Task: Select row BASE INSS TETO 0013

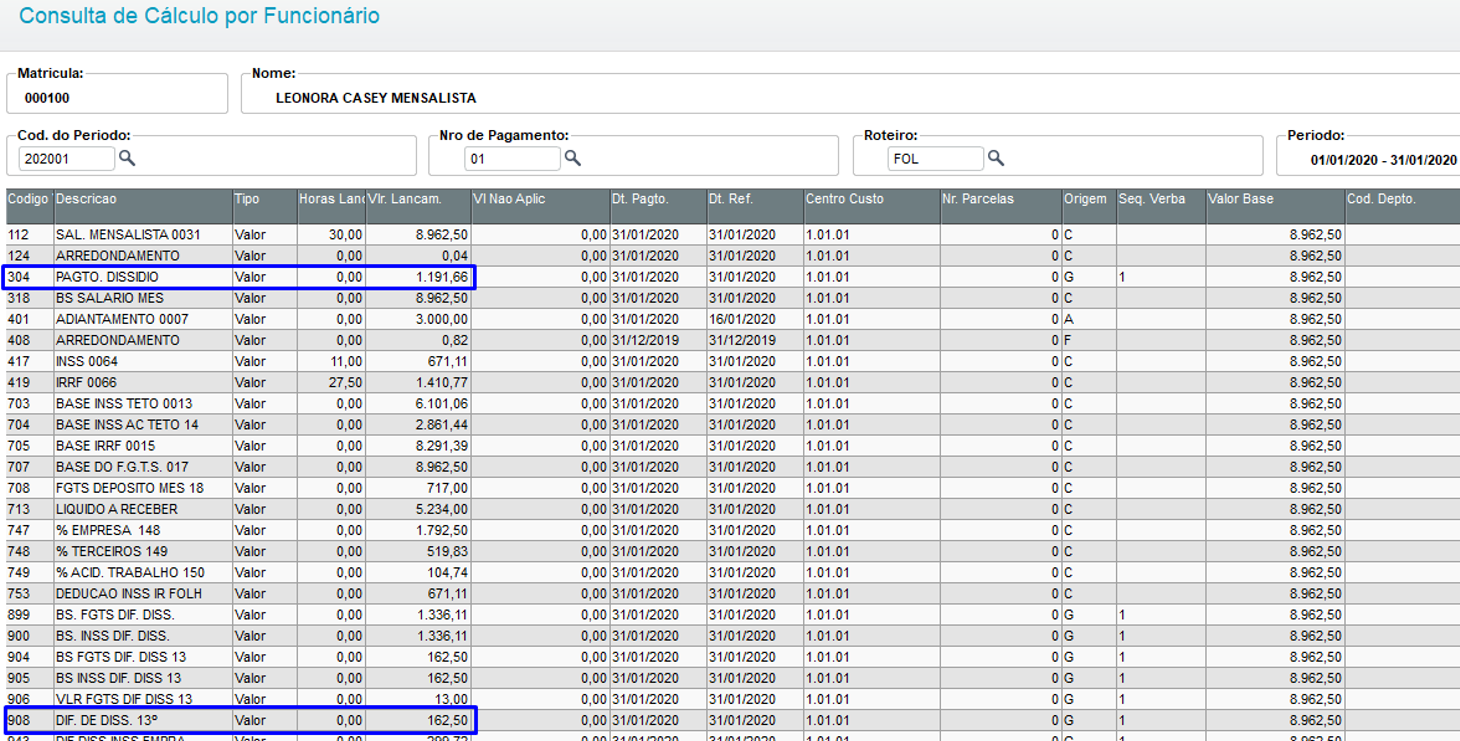Action: 733,403
